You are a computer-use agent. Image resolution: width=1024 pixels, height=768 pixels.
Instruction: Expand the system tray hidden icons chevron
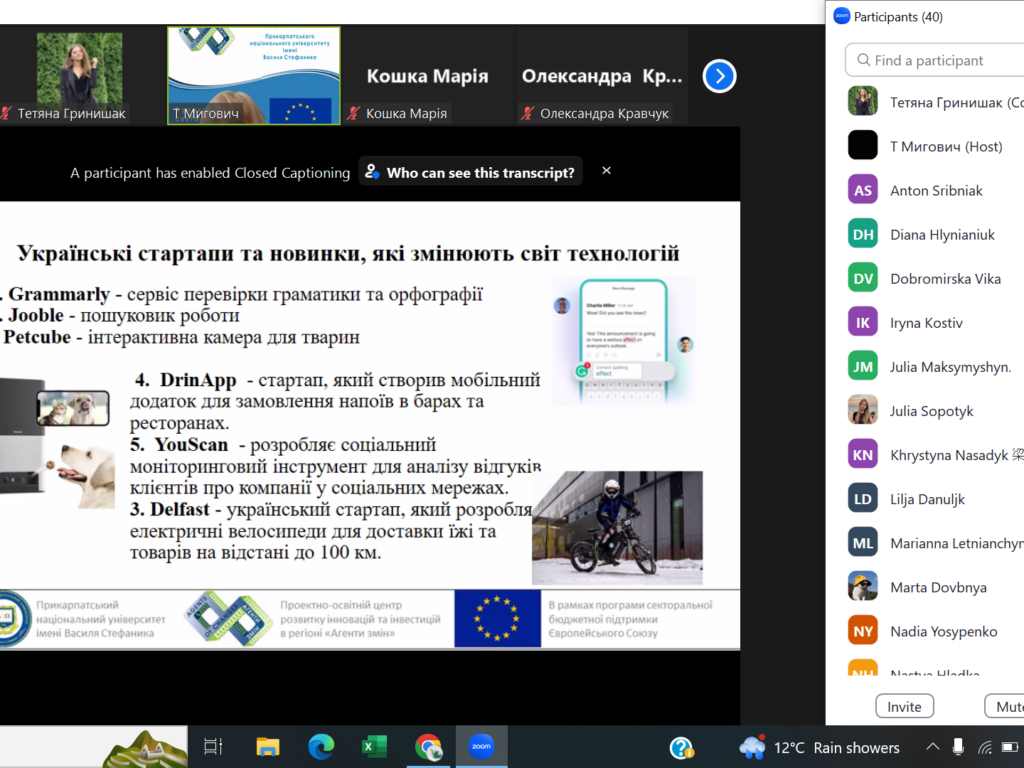click(932, 747)
